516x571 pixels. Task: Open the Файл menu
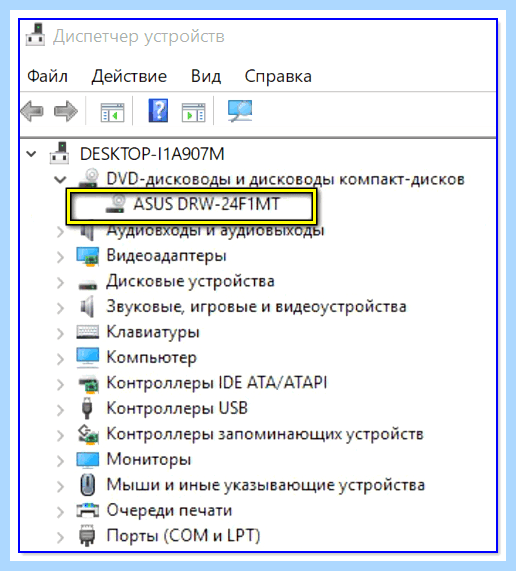(47, 76)
